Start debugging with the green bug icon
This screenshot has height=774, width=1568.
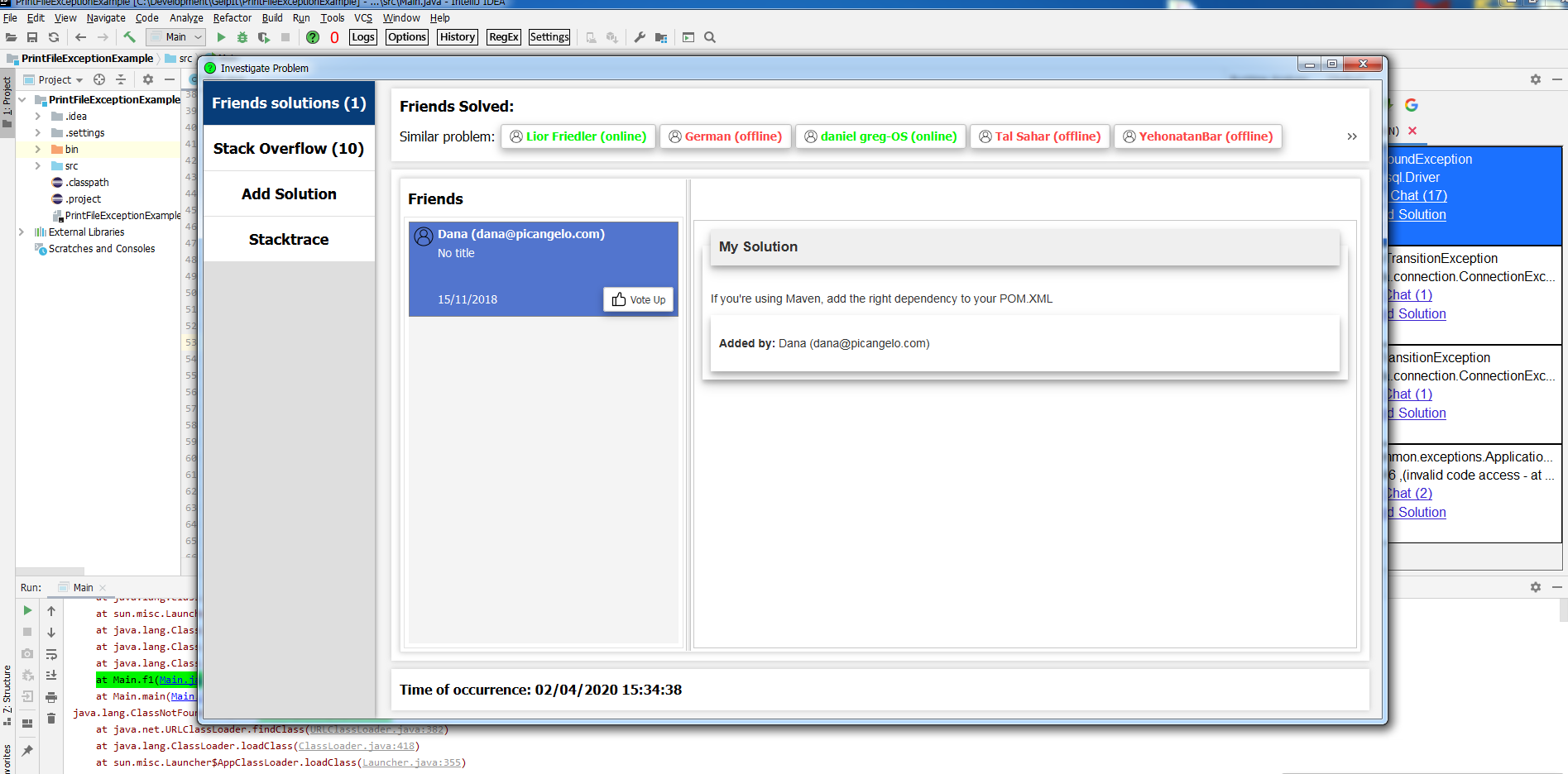[242, 37]
